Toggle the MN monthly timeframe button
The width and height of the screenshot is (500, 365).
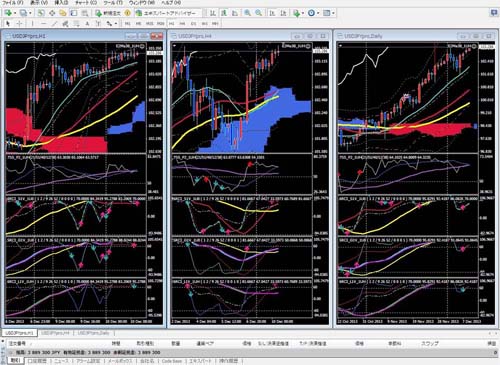215,24
